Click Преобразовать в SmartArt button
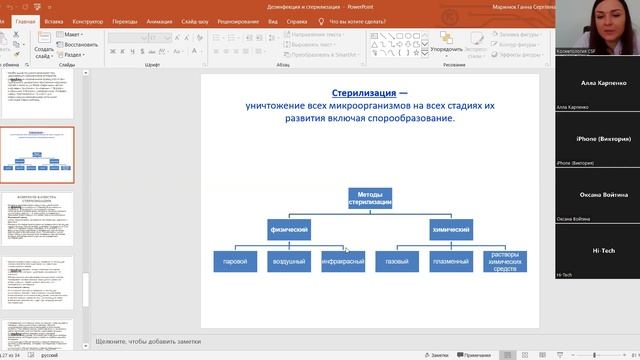Viewport: 640px width, 360px height. point(321,54)
